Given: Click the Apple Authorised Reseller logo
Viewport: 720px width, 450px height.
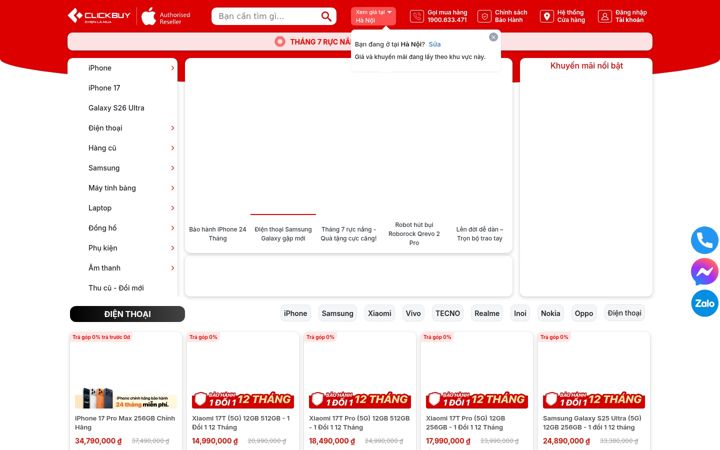Looking at the screenshot, I should coord(165,17).
